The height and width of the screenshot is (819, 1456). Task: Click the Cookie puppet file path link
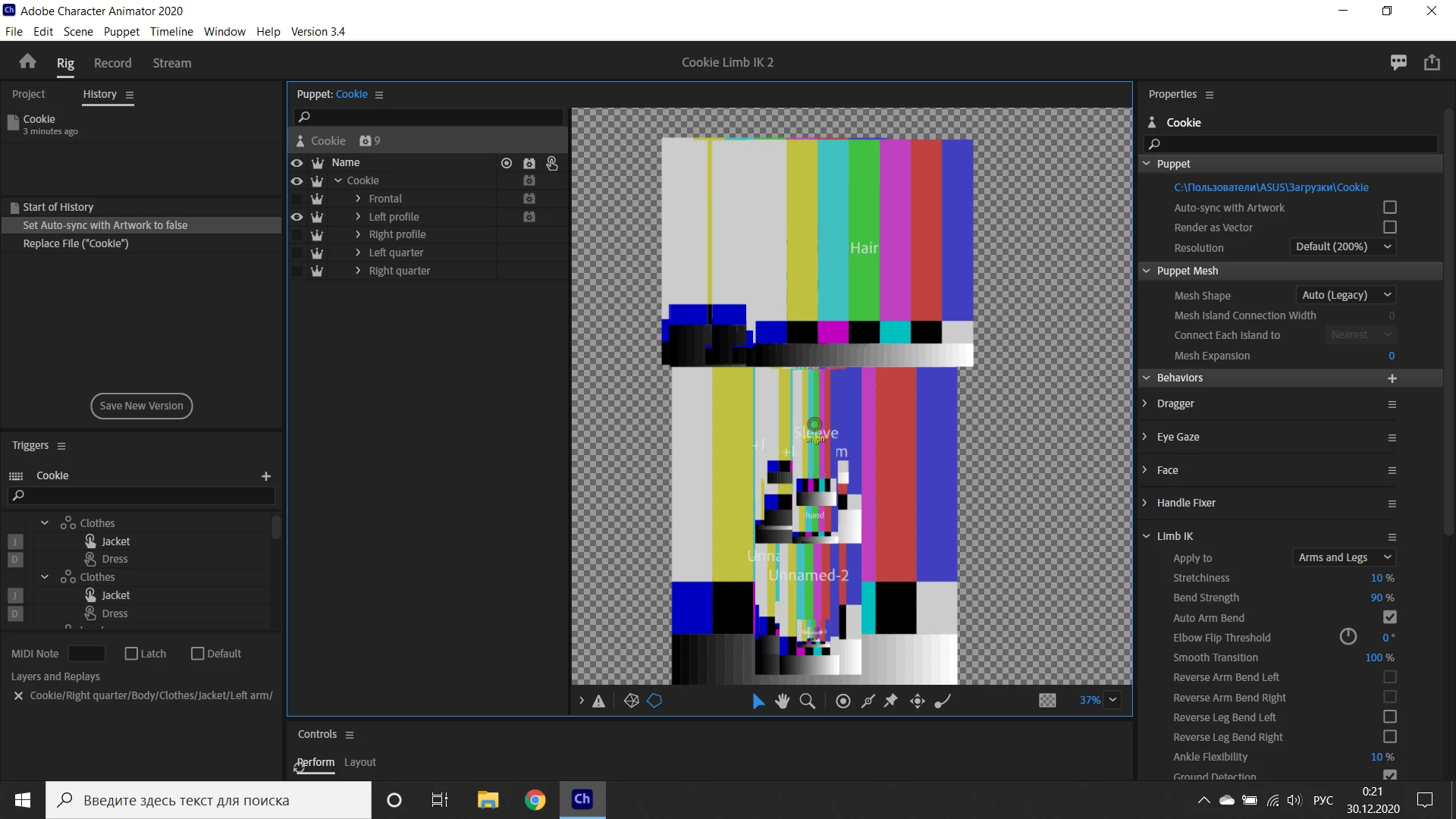click(x=1271, y=187)
